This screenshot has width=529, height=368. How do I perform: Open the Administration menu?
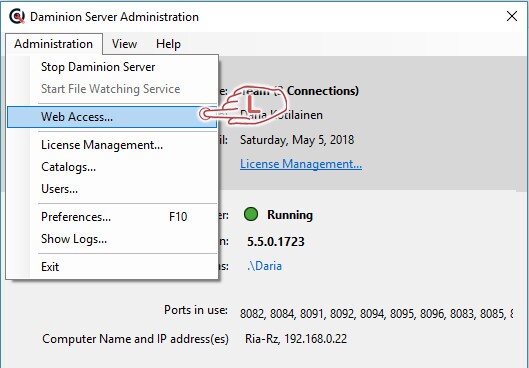54,44
